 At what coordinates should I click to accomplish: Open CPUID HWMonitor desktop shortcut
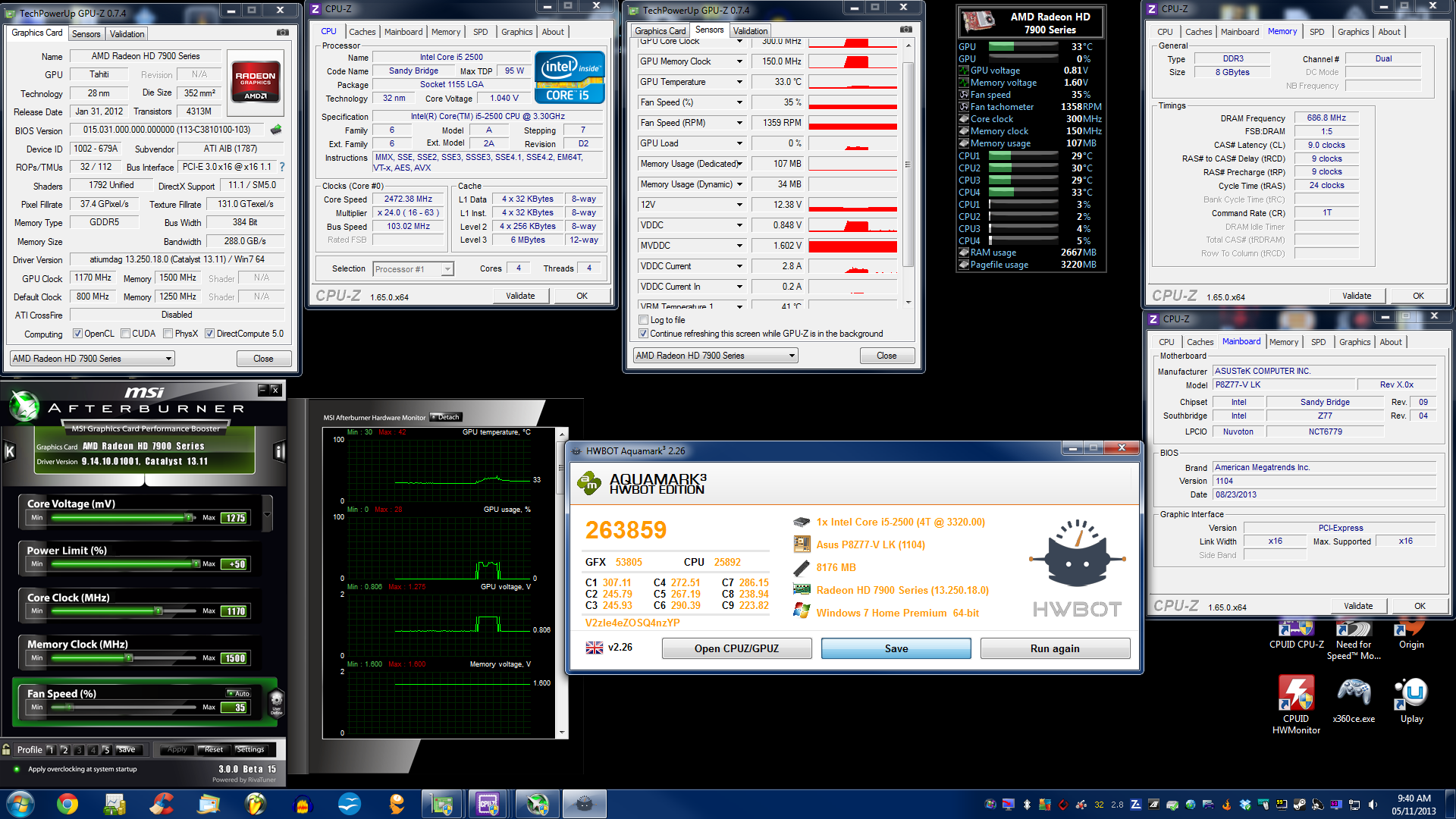pyautogui.click(x=1296, y=704)
